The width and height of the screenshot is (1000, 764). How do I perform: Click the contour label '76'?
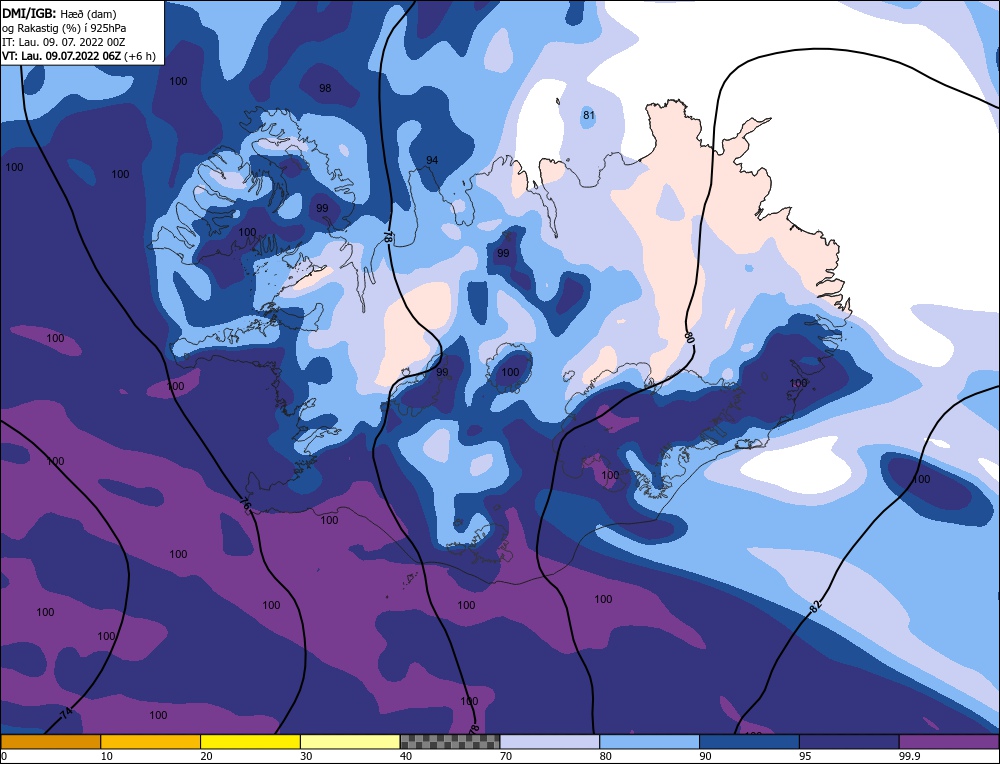click(x=245, y=504)
